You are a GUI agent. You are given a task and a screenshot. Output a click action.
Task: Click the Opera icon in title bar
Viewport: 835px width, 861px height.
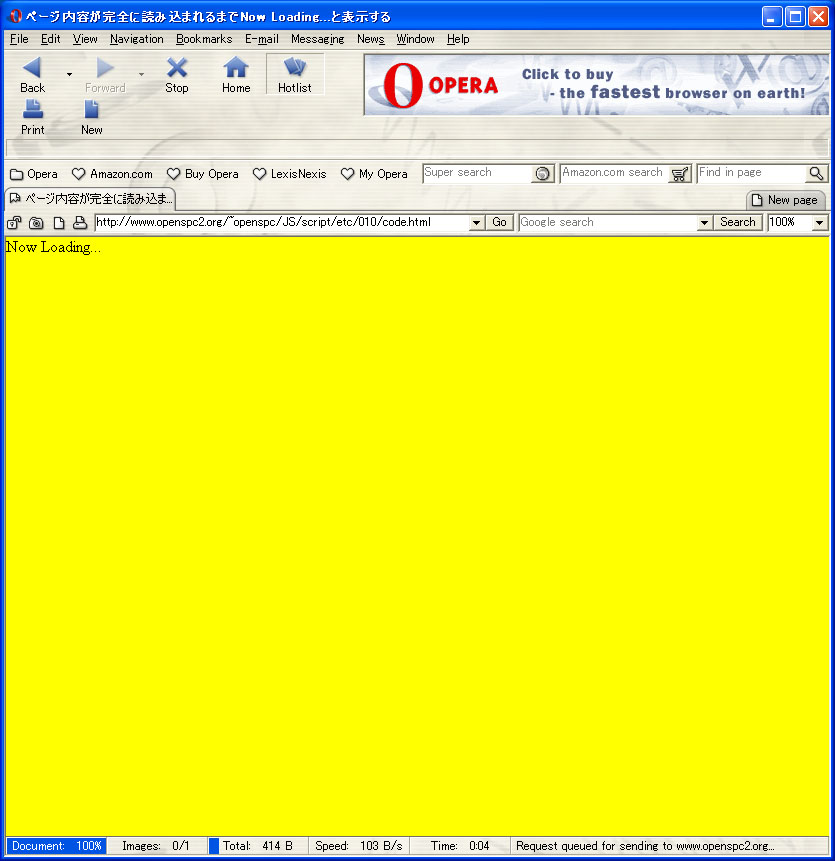(15, 16)
